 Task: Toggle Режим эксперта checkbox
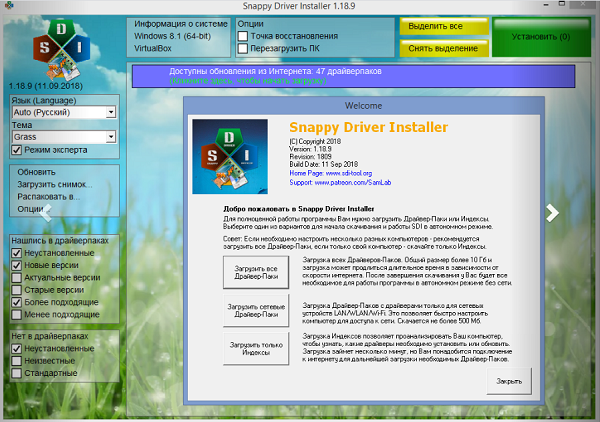tap(16, 150)
